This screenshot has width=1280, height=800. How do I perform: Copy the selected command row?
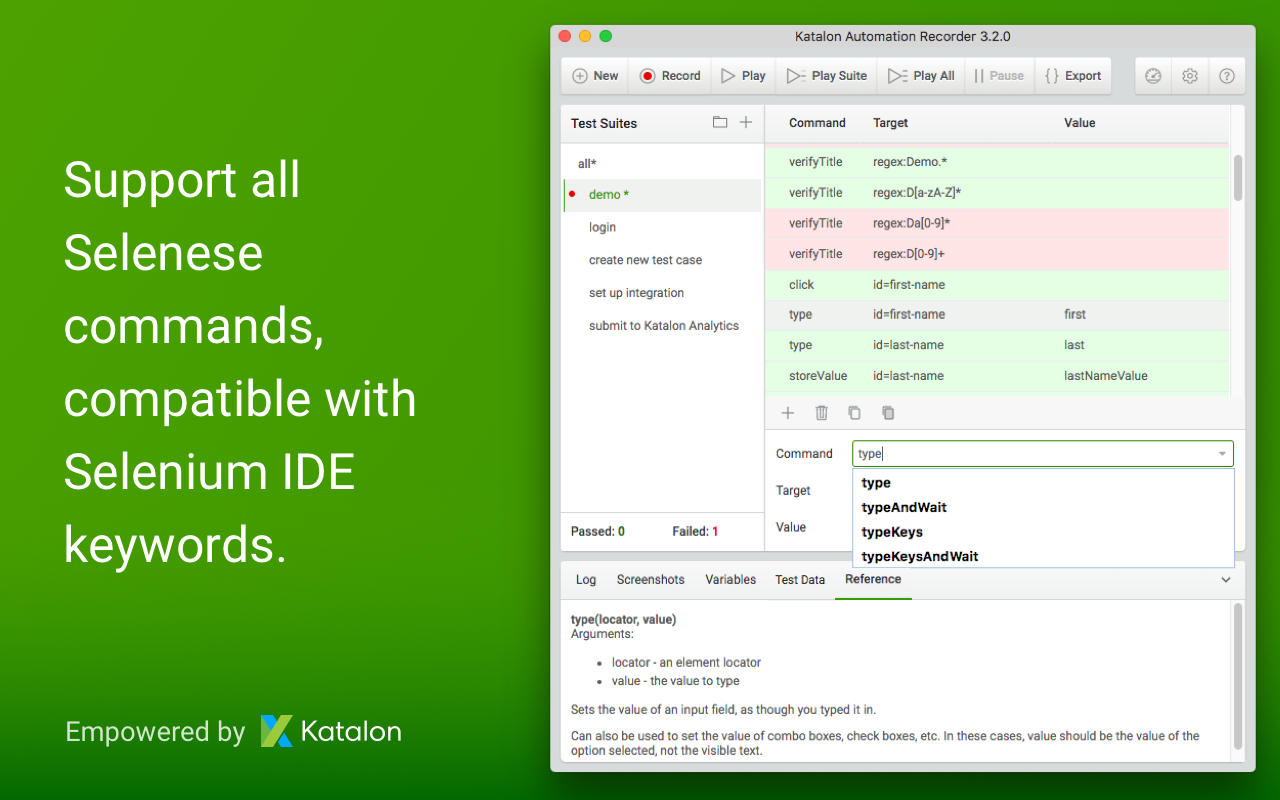click(854, 413)
